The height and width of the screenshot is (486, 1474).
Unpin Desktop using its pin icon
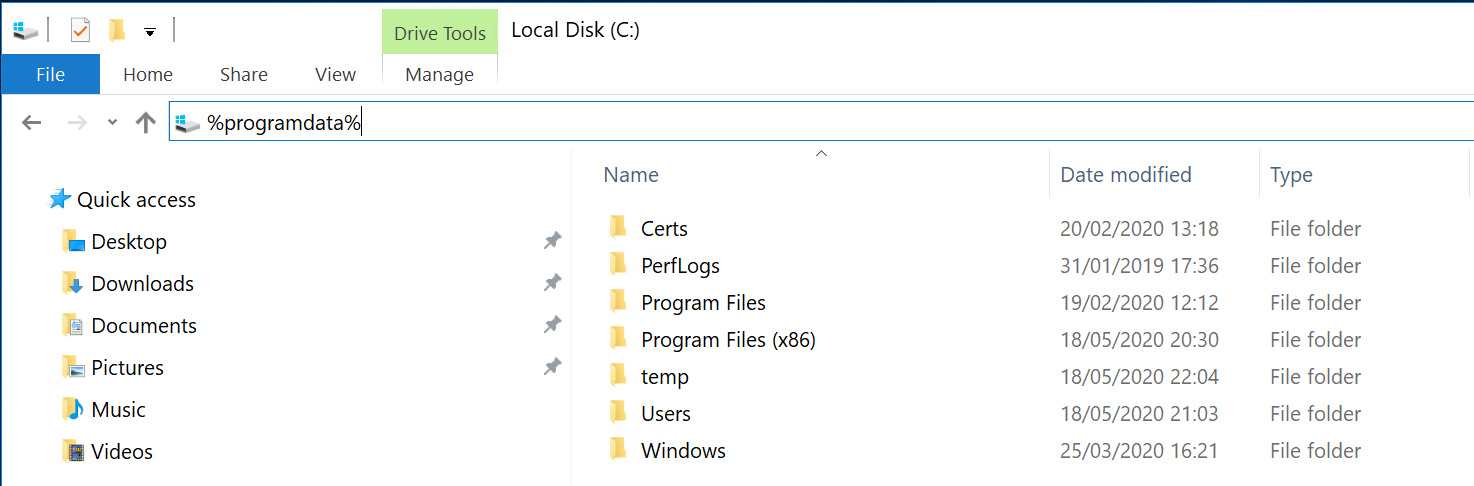pos(552,241)
